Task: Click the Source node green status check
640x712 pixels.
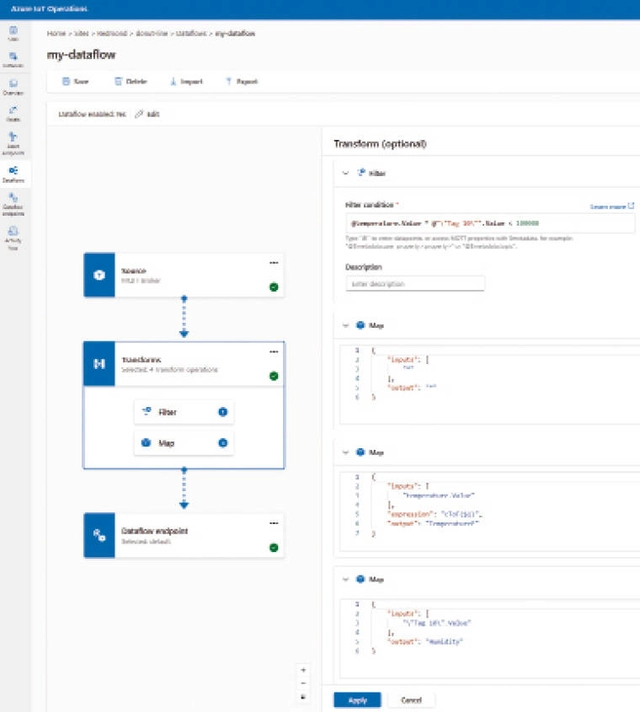Action: coord(273,287)
